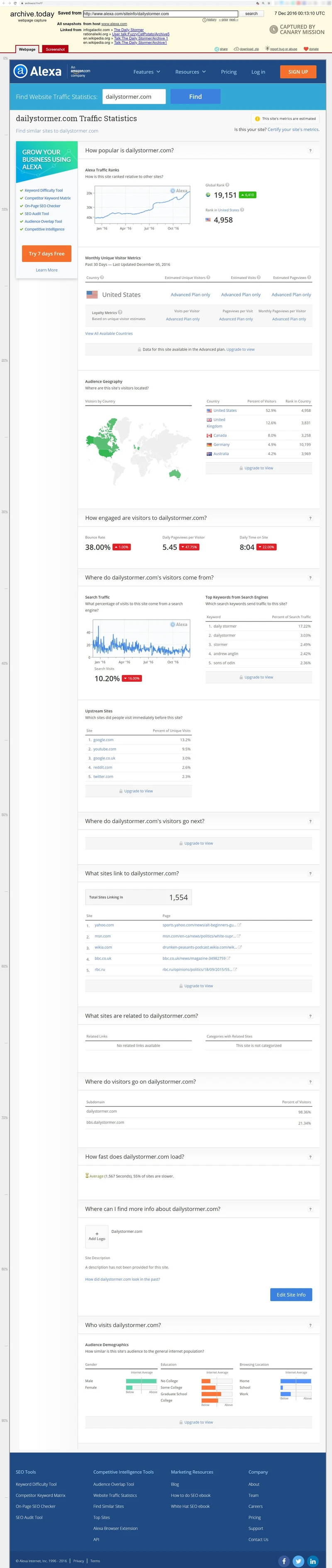Click the info icon next to Loyalty Metrics
The width and height of the screenshot is (332, 1568).
[120, 312]
